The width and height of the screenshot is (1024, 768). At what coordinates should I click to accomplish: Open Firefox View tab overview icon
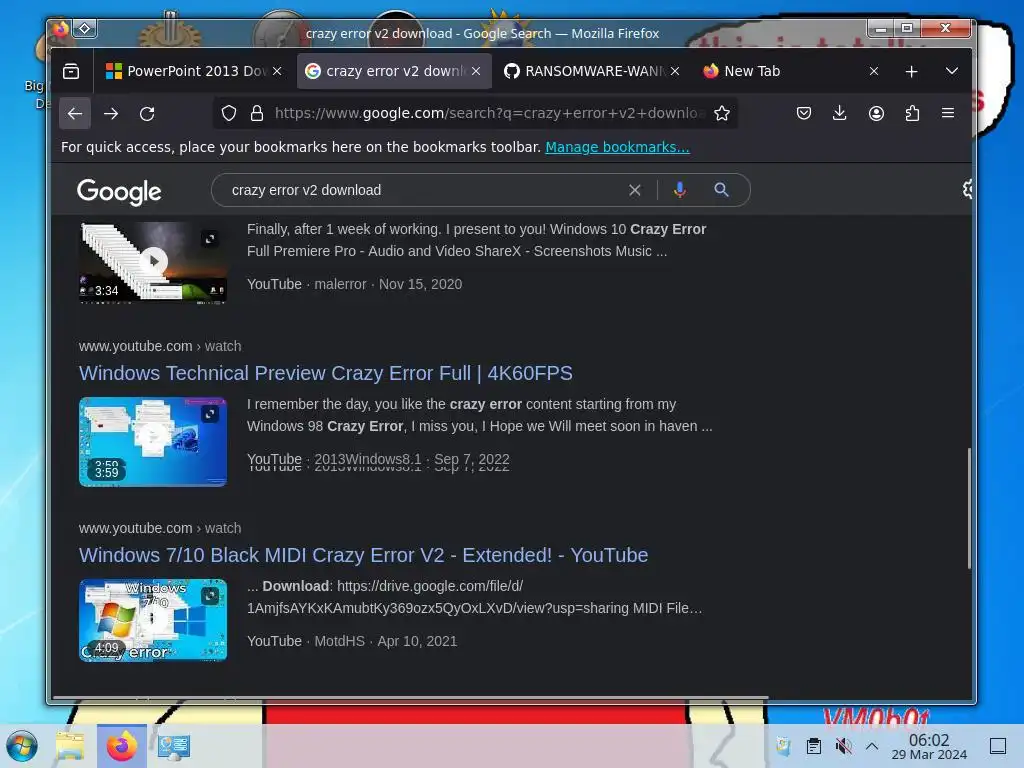[71, 71]
